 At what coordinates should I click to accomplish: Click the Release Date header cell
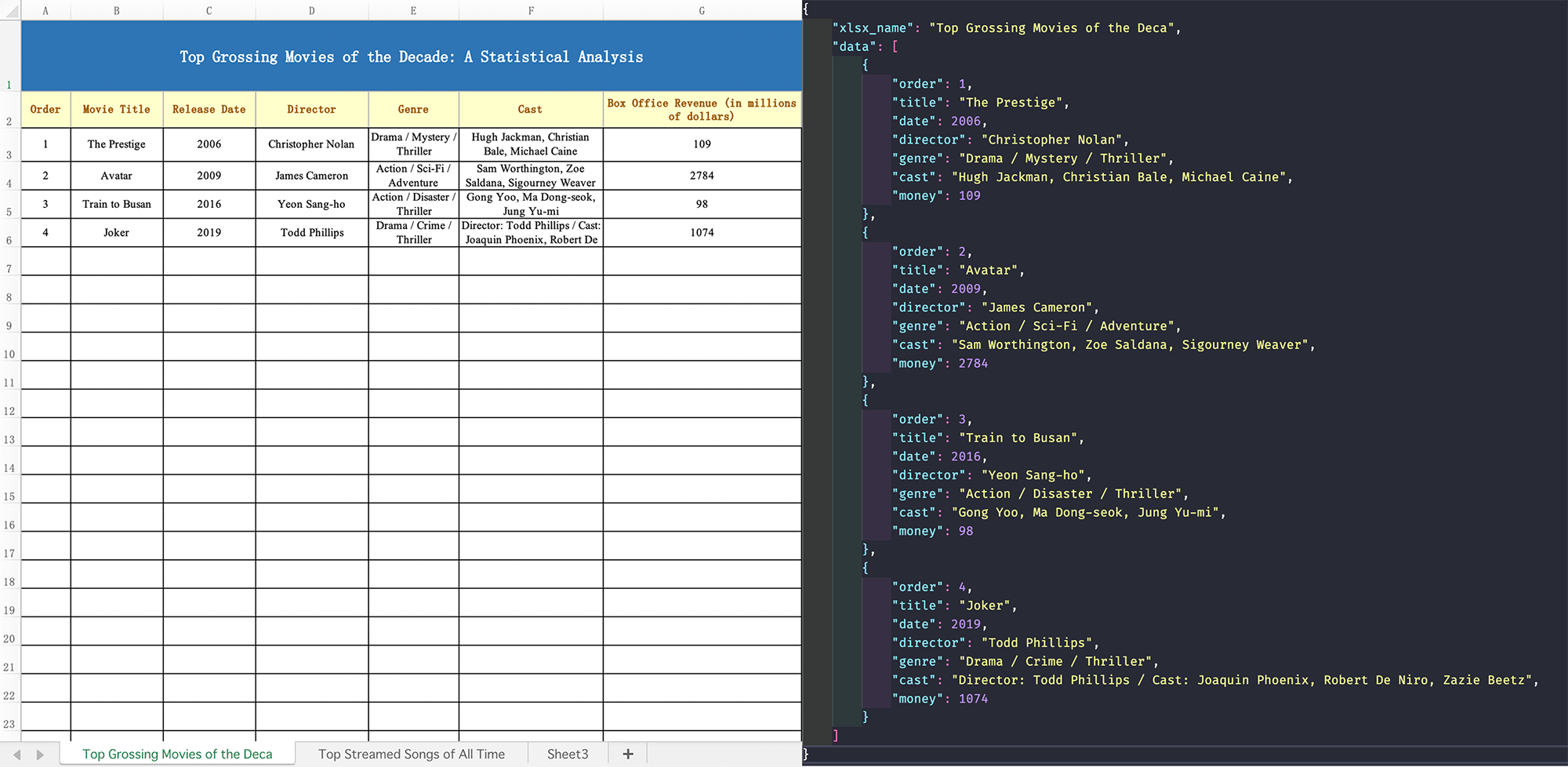pyautogui.click(x=209, y=110)
